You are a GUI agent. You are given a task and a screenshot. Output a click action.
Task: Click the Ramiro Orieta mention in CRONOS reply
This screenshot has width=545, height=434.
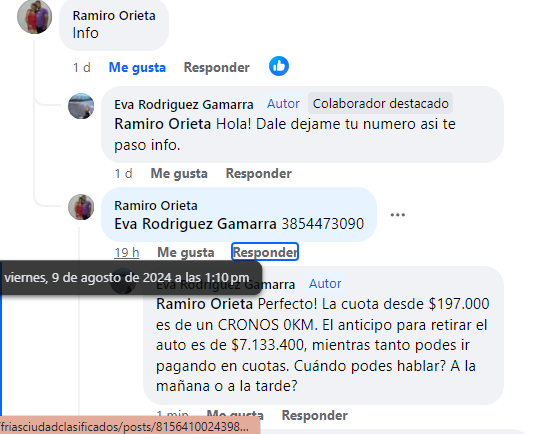point(204,304)
